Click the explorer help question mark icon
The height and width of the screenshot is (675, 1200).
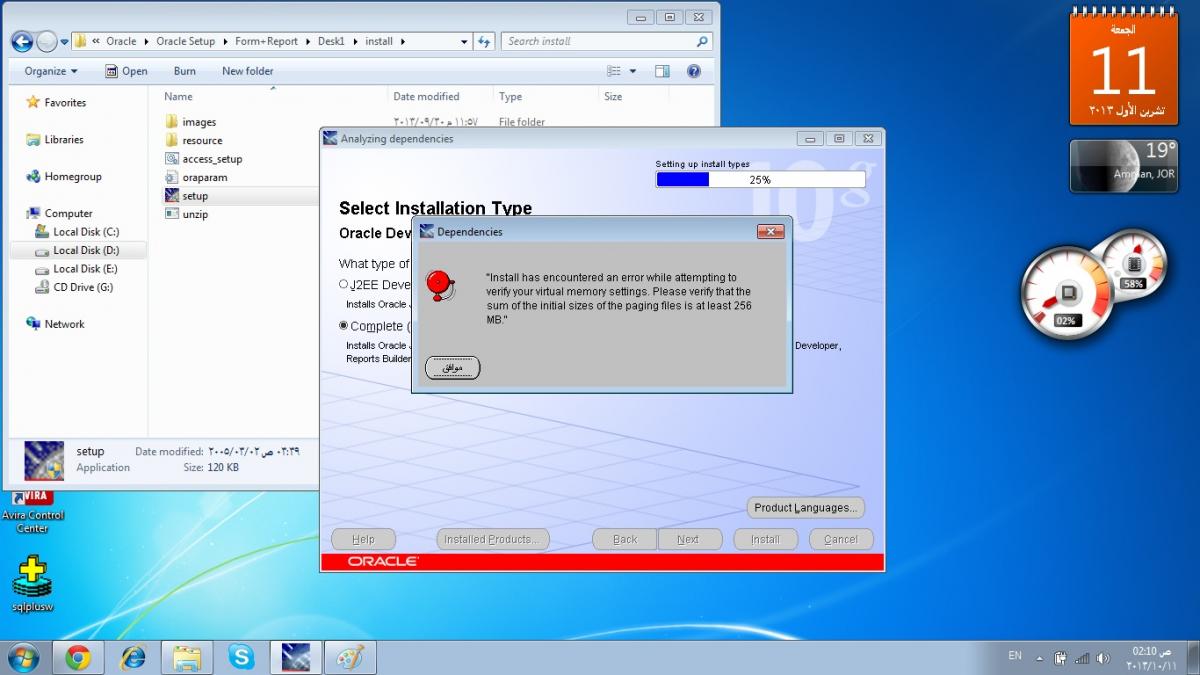click(694, 71)
